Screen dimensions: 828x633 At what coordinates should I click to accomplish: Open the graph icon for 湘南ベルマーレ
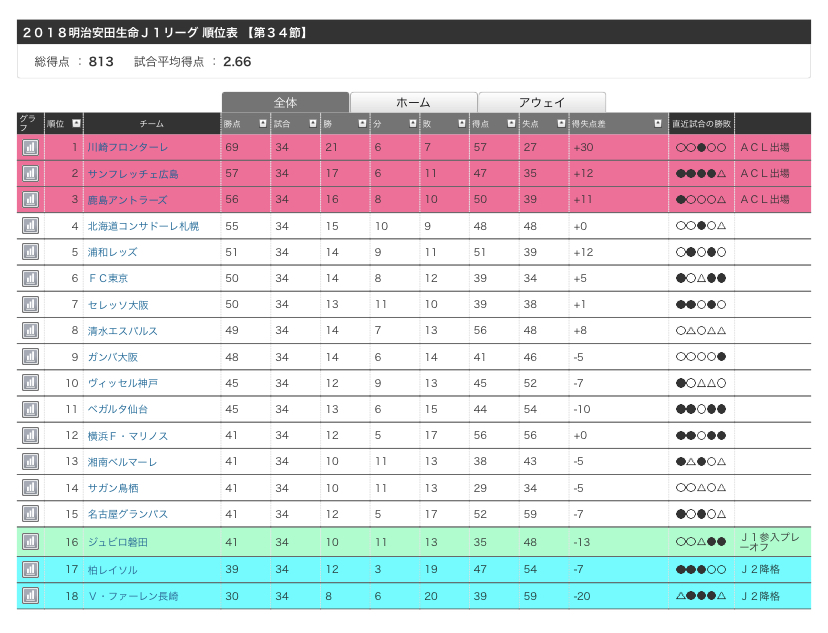coord(30,461)
